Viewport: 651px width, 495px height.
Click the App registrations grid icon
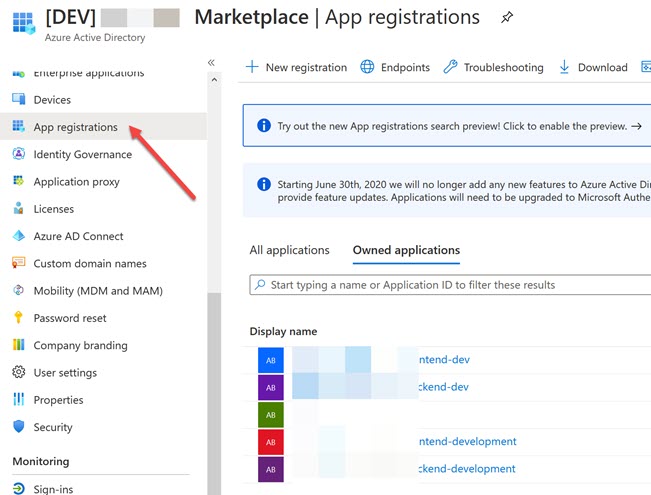(x=19, y=126)
